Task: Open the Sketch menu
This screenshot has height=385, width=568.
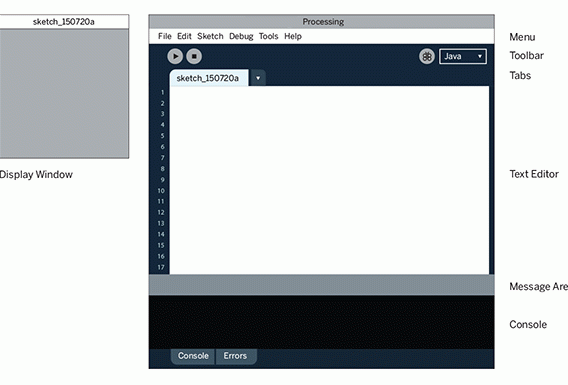Action: click(x=210, y=36)
